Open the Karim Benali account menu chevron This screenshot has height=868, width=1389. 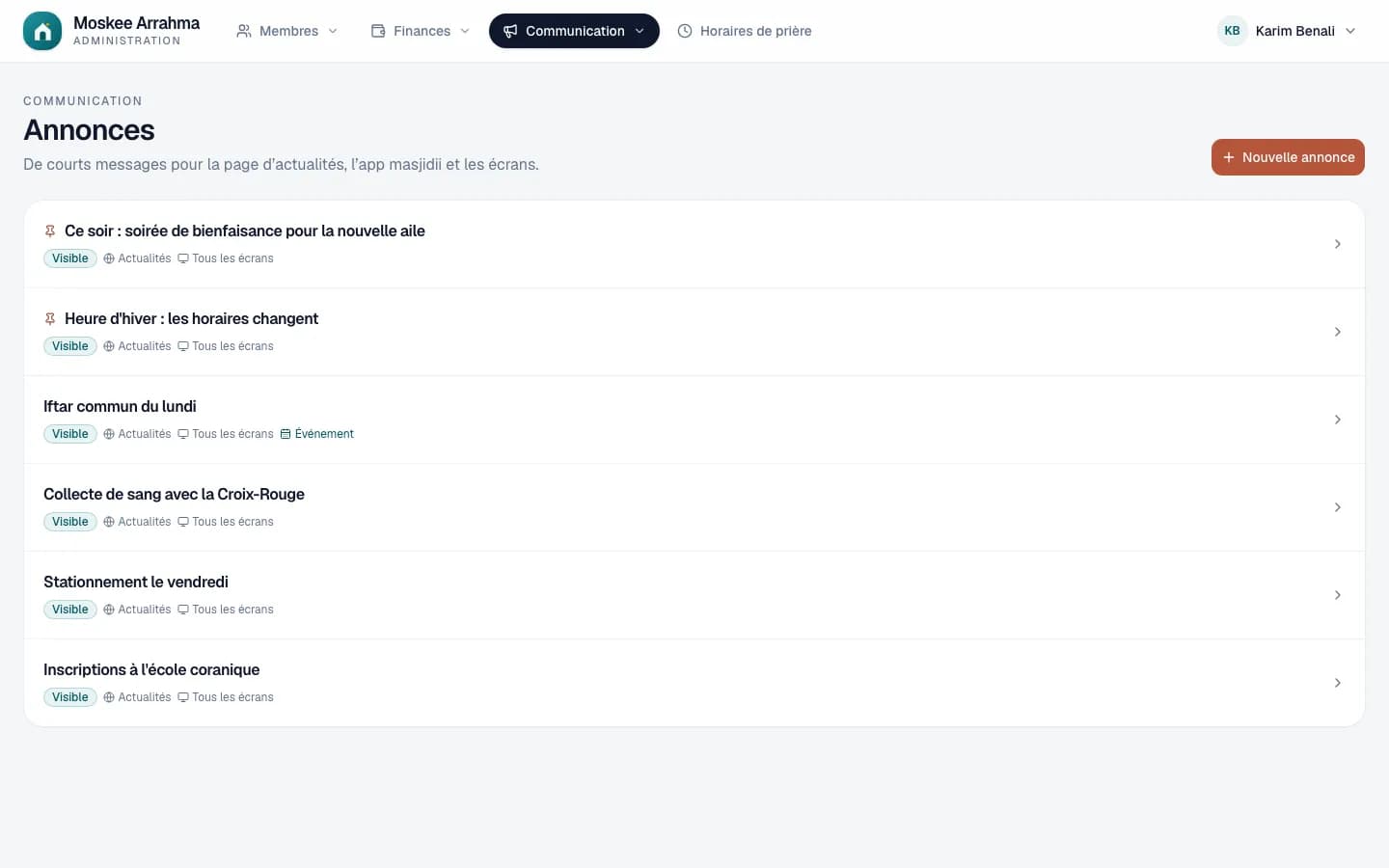pyautogui.click(x=1350, y=31)
